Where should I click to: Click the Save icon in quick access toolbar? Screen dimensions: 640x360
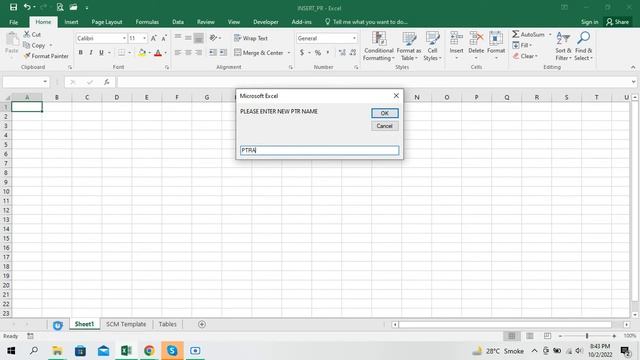(x=13, y=7)
